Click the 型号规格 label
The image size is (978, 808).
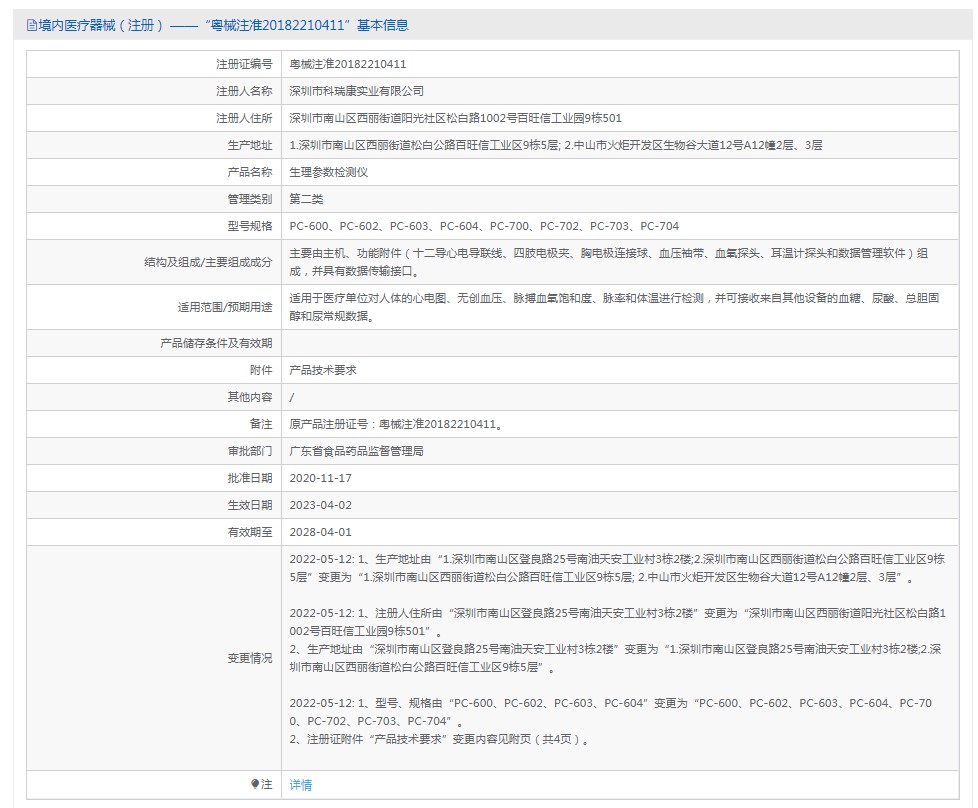point(249,226)
